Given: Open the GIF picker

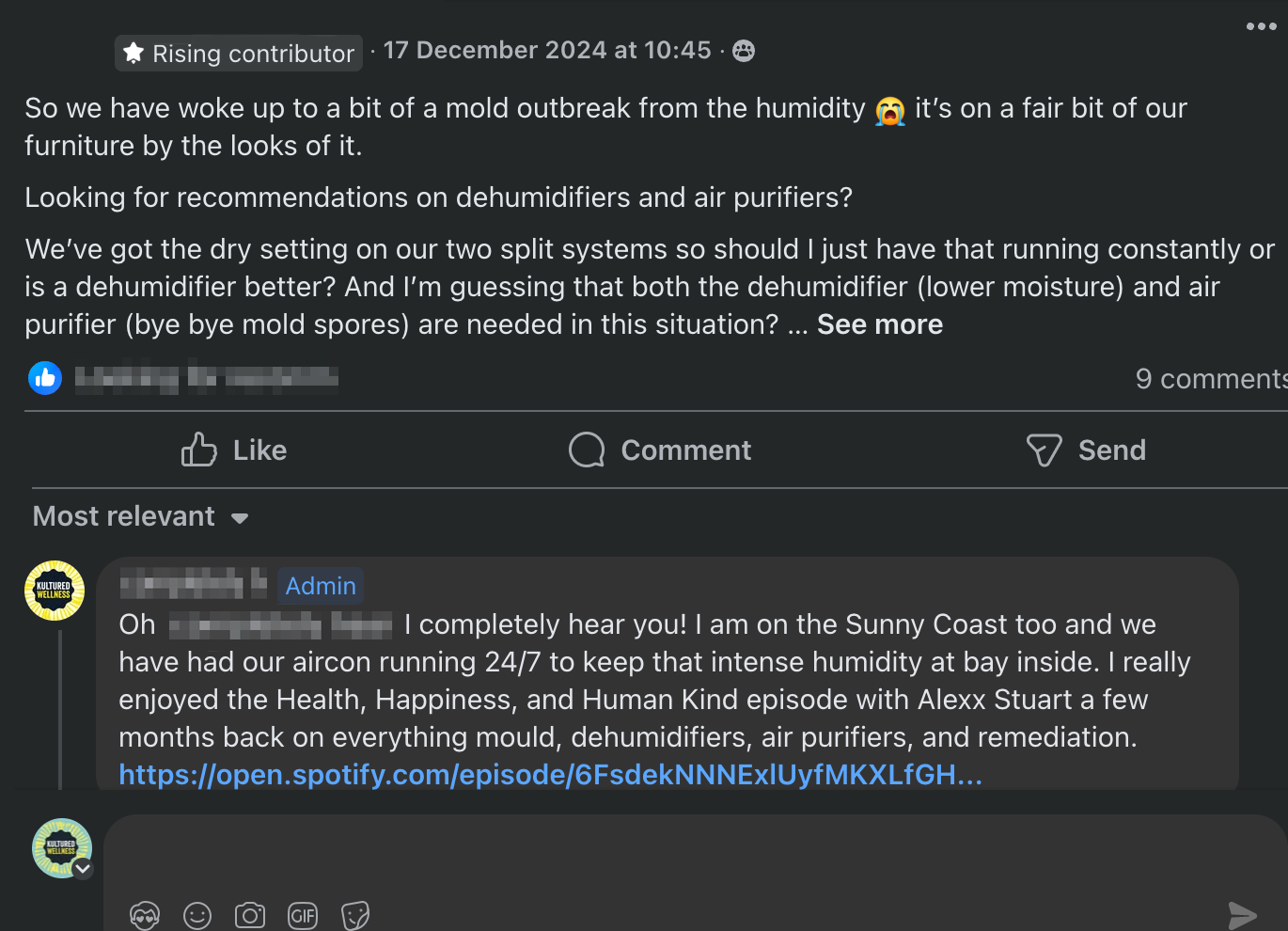Looking at the screenshot, I should pos(303,915).
